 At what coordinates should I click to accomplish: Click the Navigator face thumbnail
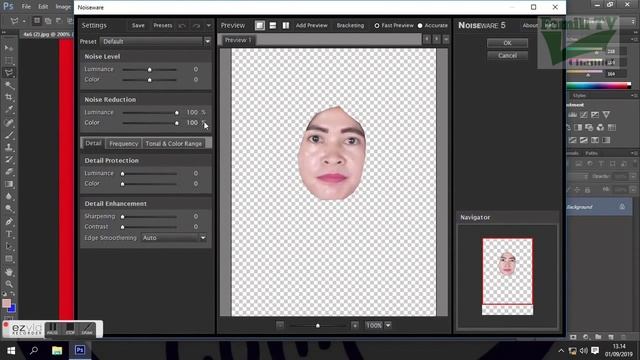[x=507, y=264]
